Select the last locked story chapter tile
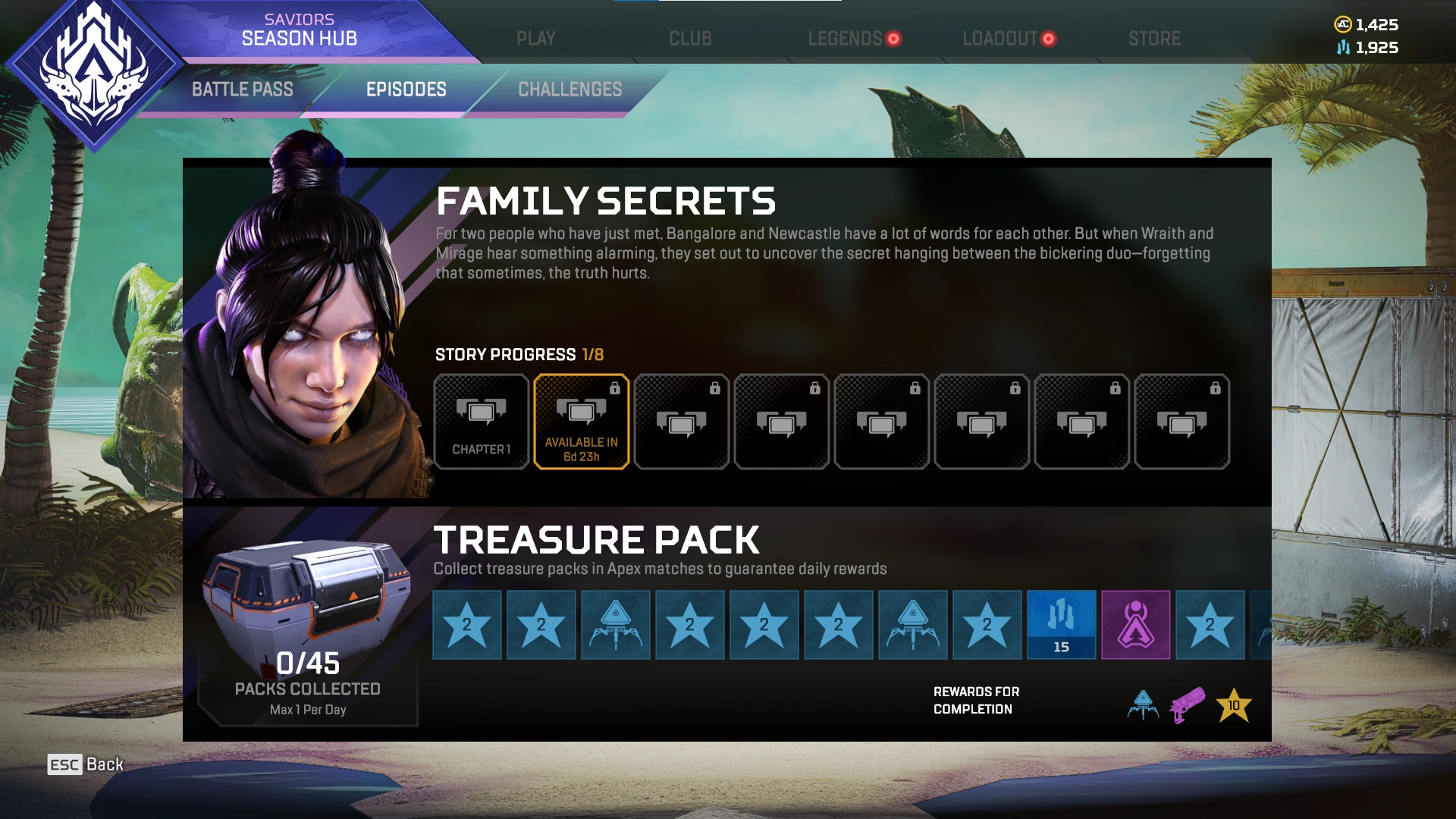This screenshot has width=1456, height=819. [x=1181, y=422]
